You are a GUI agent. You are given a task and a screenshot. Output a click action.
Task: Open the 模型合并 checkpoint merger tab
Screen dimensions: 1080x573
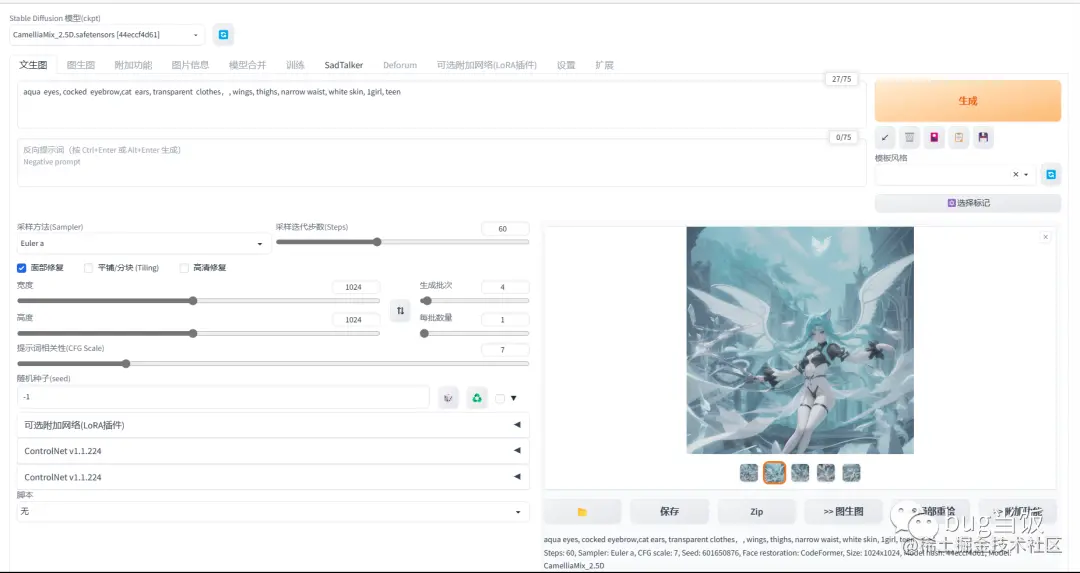click(x=247, y=65)
